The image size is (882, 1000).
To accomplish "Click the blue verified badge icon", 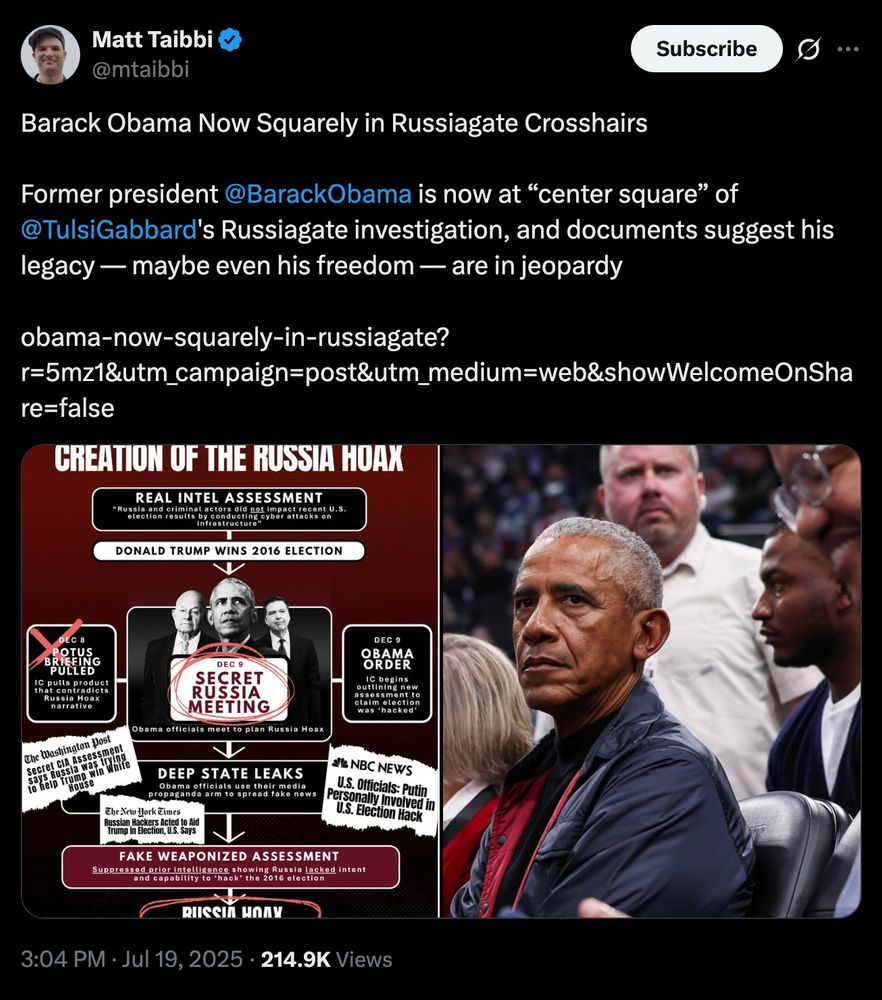I will pos(230,40).
